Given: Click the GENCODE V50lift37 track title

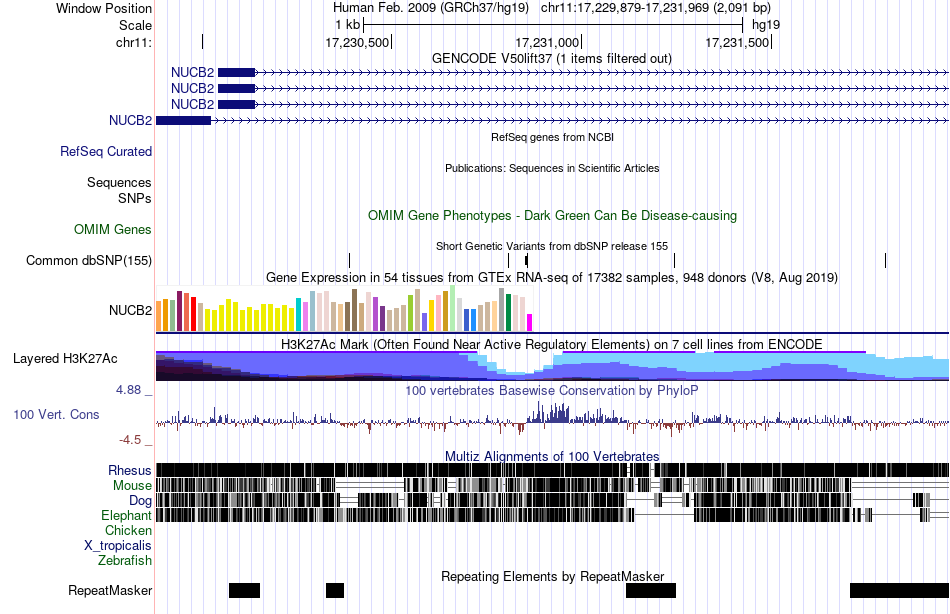Looking at the screenshot, I should point(551,59).
